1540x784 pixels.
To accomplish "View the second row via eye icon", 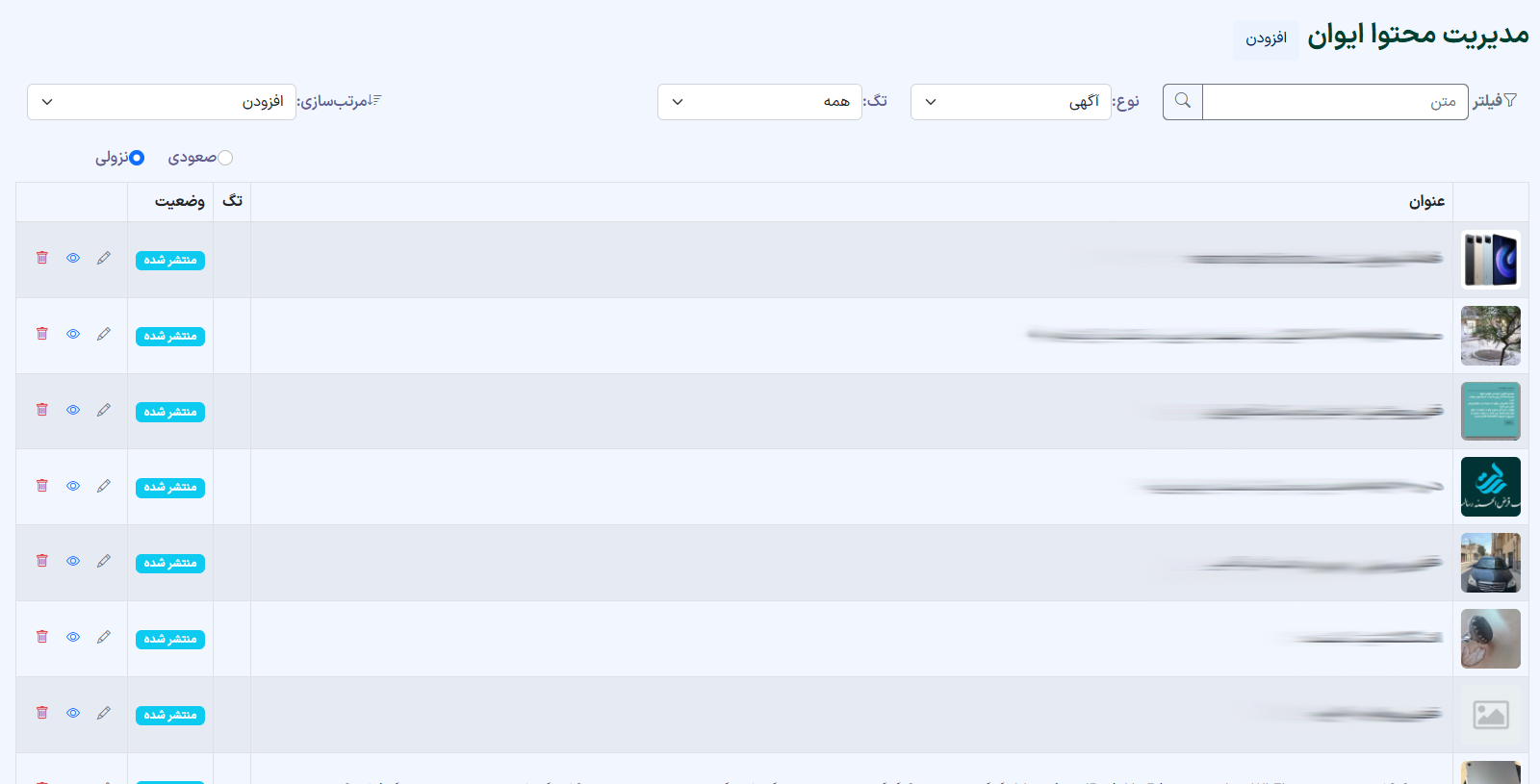I will click(73, 334).
